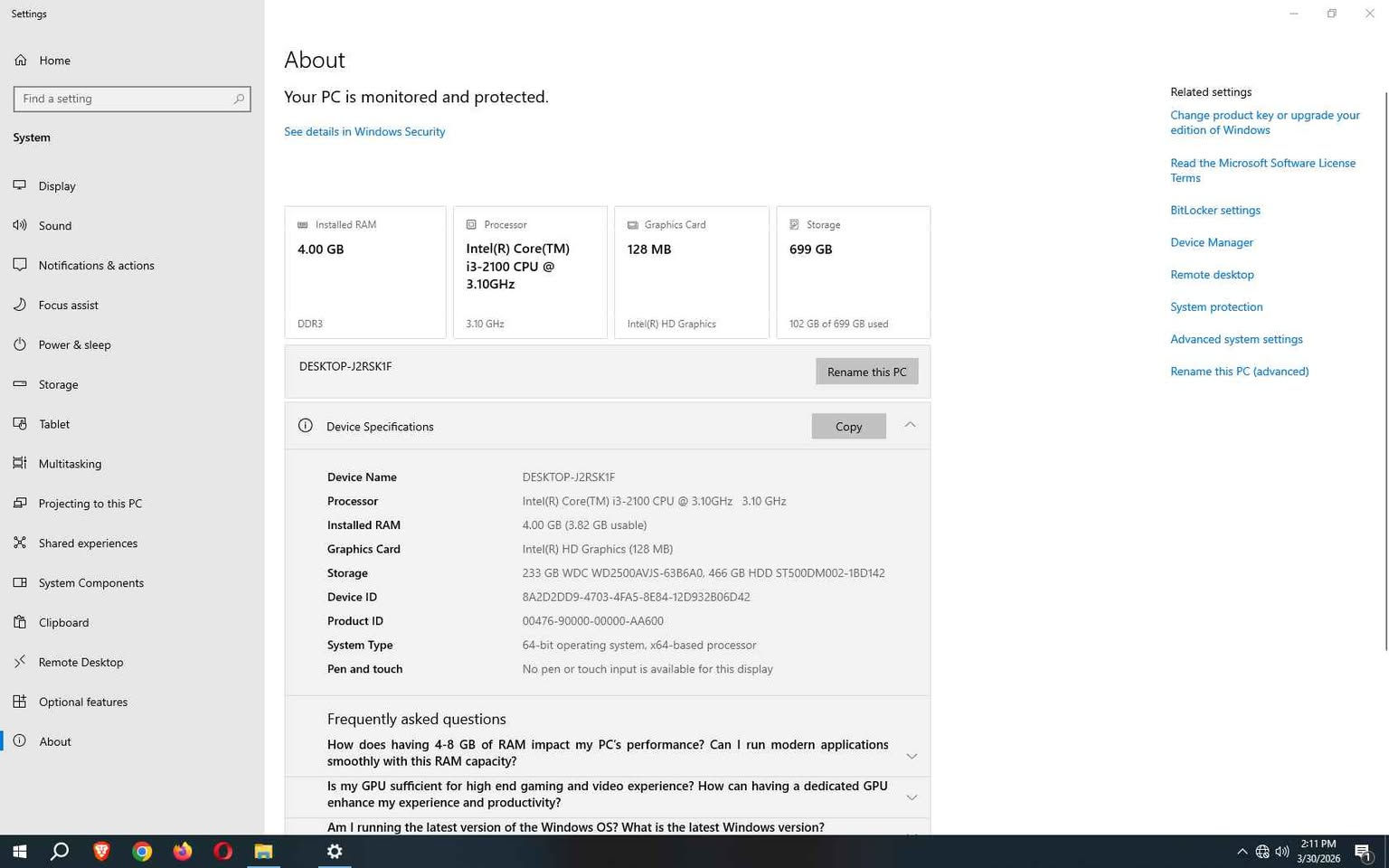Screen dimensions: 1389x868
Task: Open See details in Windows Security link
Action: point(364,131)
